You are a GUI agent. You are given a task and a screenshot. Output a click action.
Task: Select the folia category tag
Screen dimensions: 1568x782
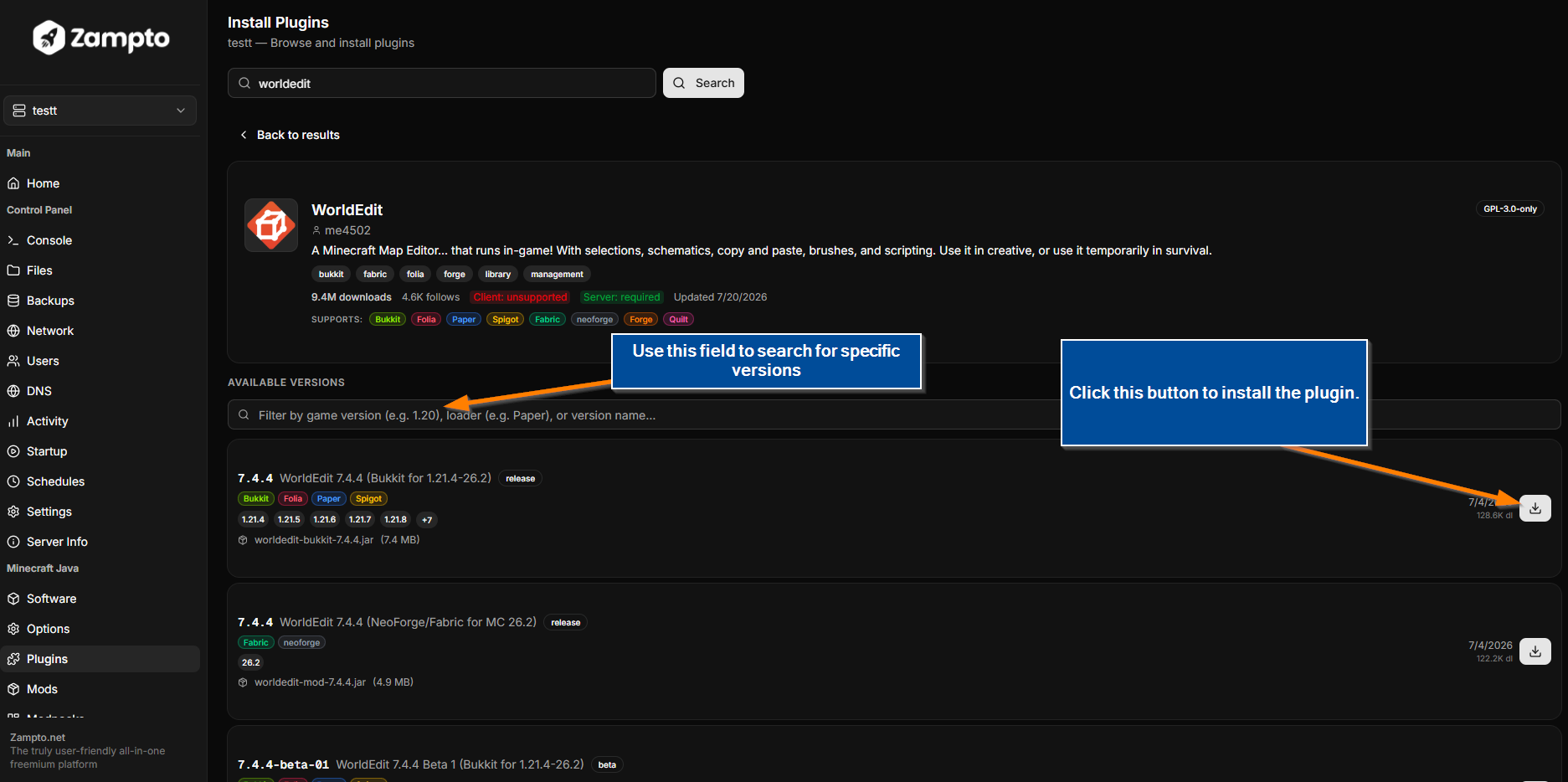[x=415, y=274]
